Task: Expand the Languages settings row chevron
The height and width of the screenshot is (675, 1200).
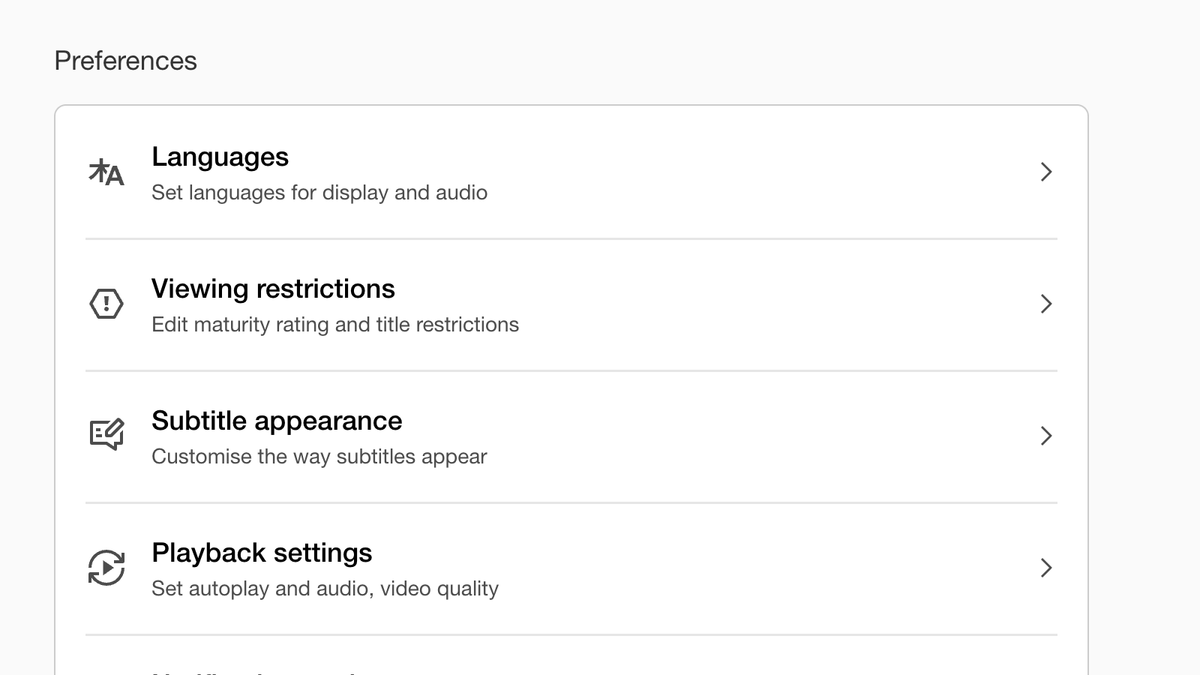Action: pos(1046,172)
